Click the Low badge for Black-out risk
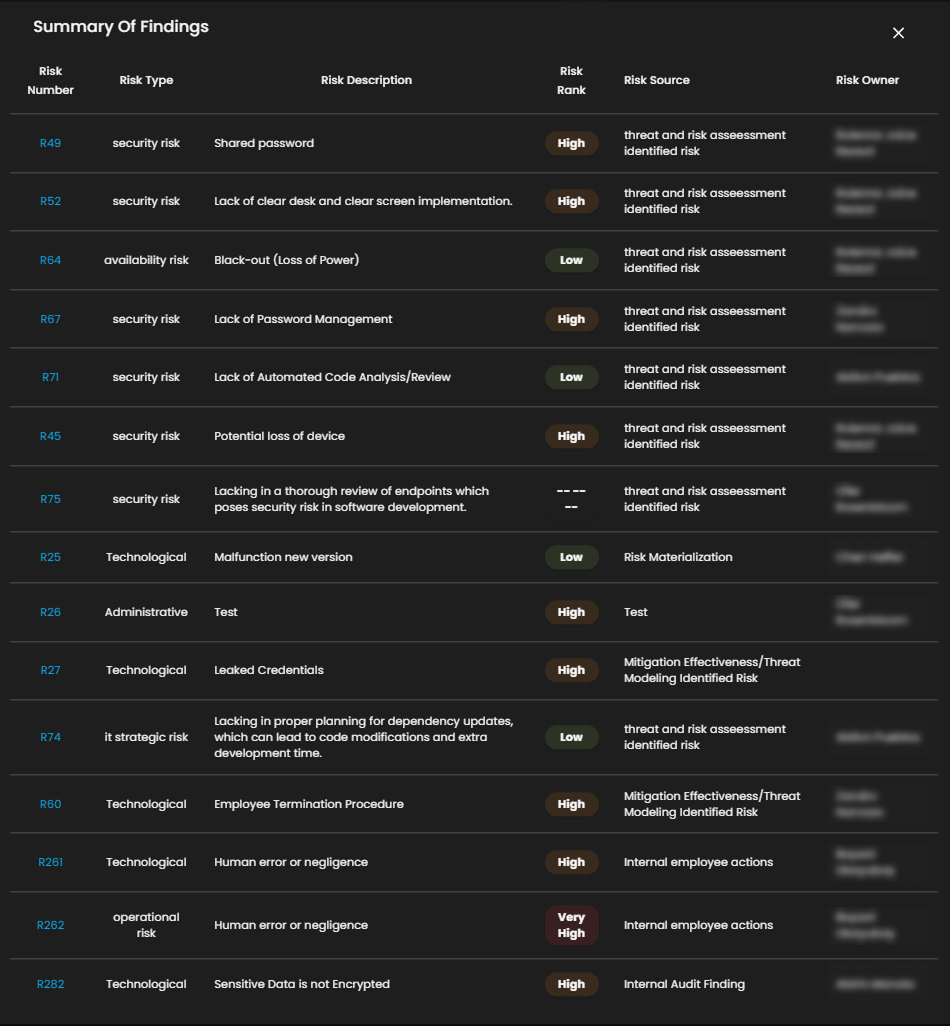This screenshot has height=1026, width=950. 571,260
